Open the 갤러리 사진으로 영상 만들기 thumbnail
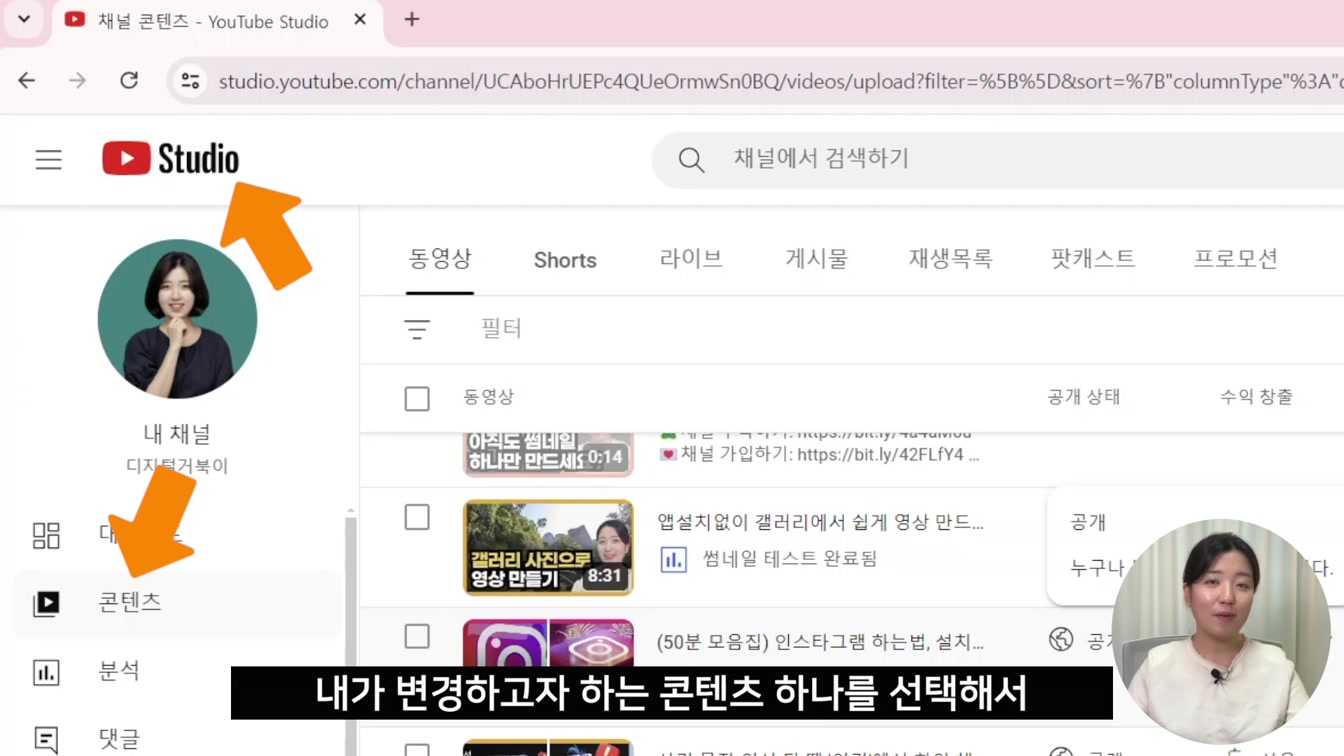The image size is (1344, 756). [548, 548]
